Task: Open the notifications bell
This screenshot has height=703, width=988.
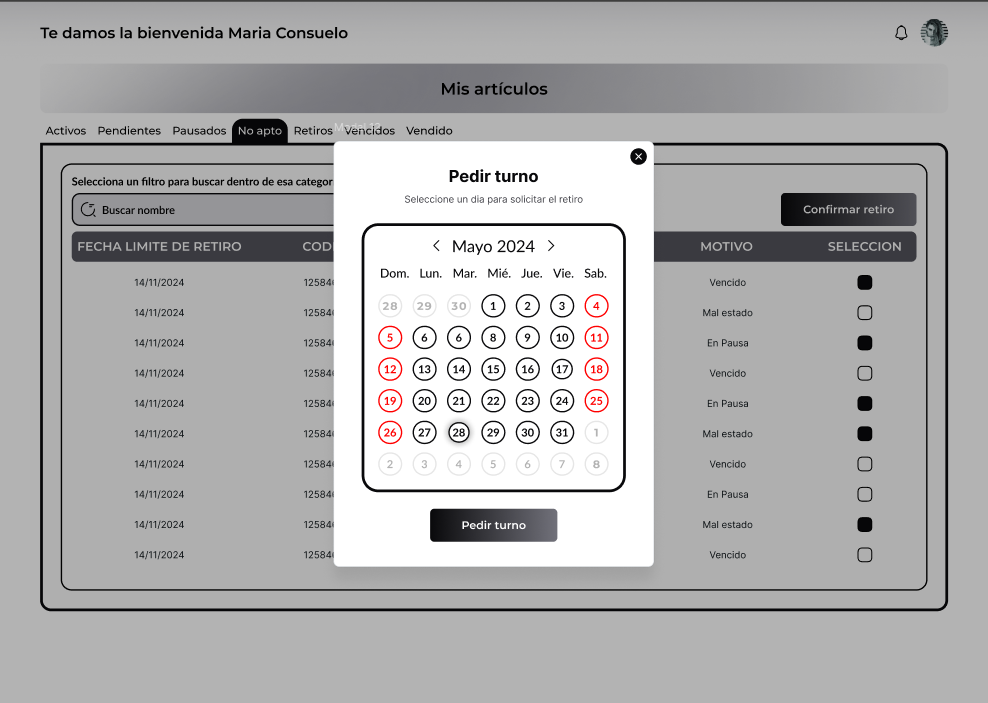Action: [901, 33]
